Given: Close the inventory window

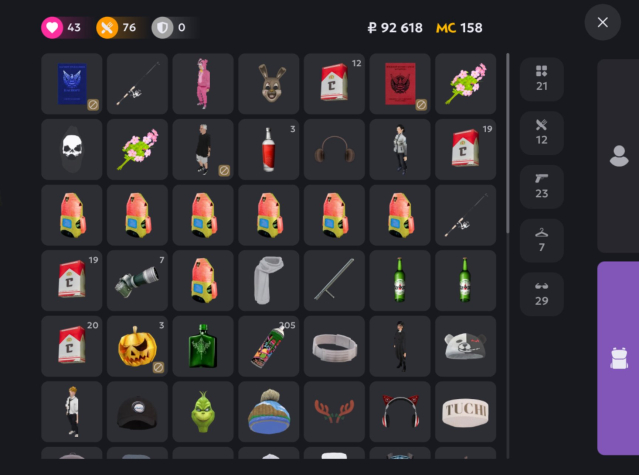Looking at the screenshot, I should (603, 22).
